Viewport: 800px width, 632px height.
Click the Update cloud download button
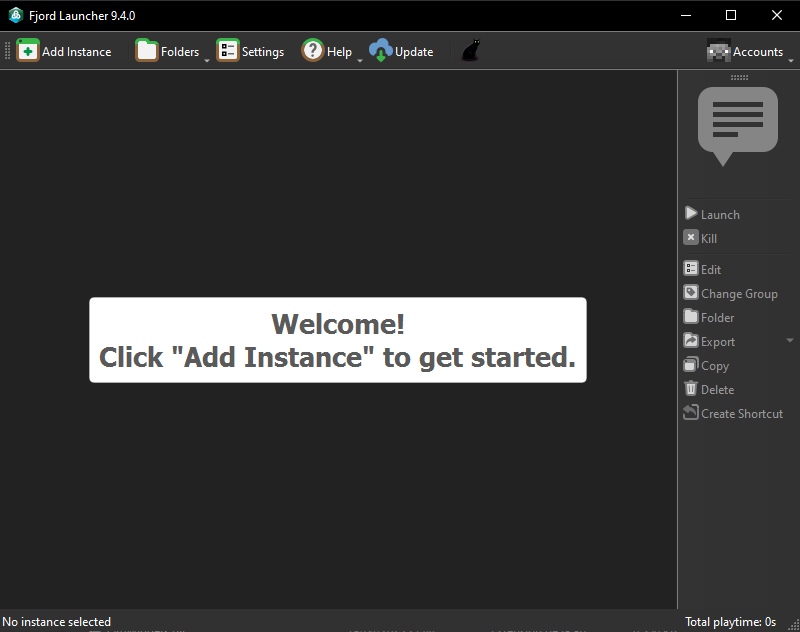(401, 51)
